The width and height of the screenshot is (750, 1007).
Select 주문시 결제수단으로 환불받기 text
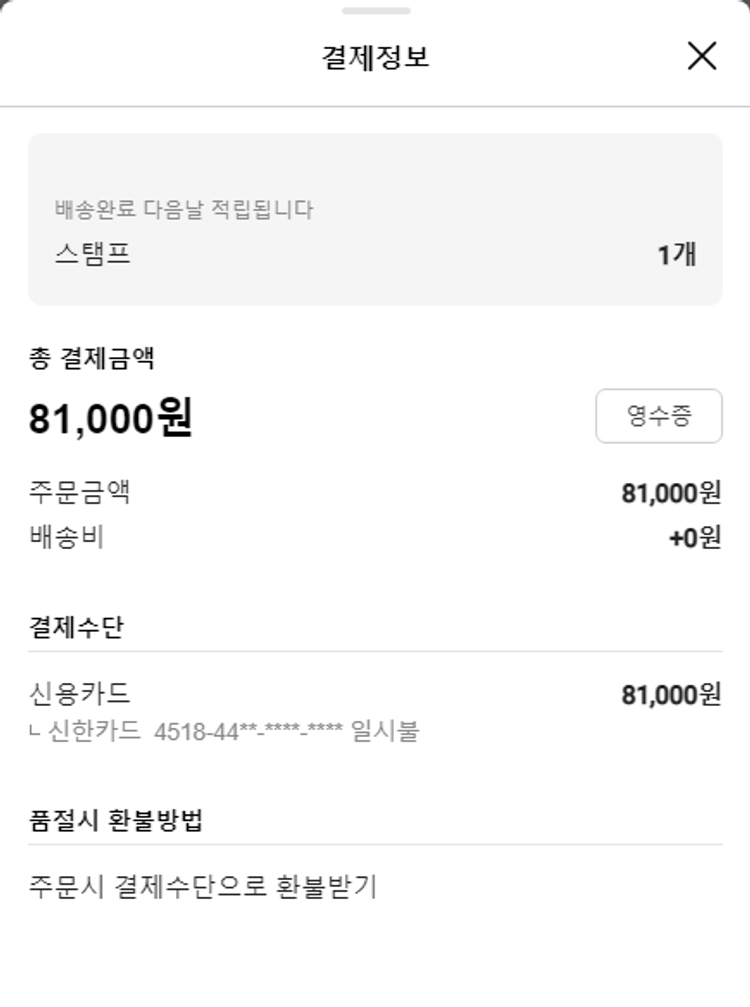[x=203, y=886]
